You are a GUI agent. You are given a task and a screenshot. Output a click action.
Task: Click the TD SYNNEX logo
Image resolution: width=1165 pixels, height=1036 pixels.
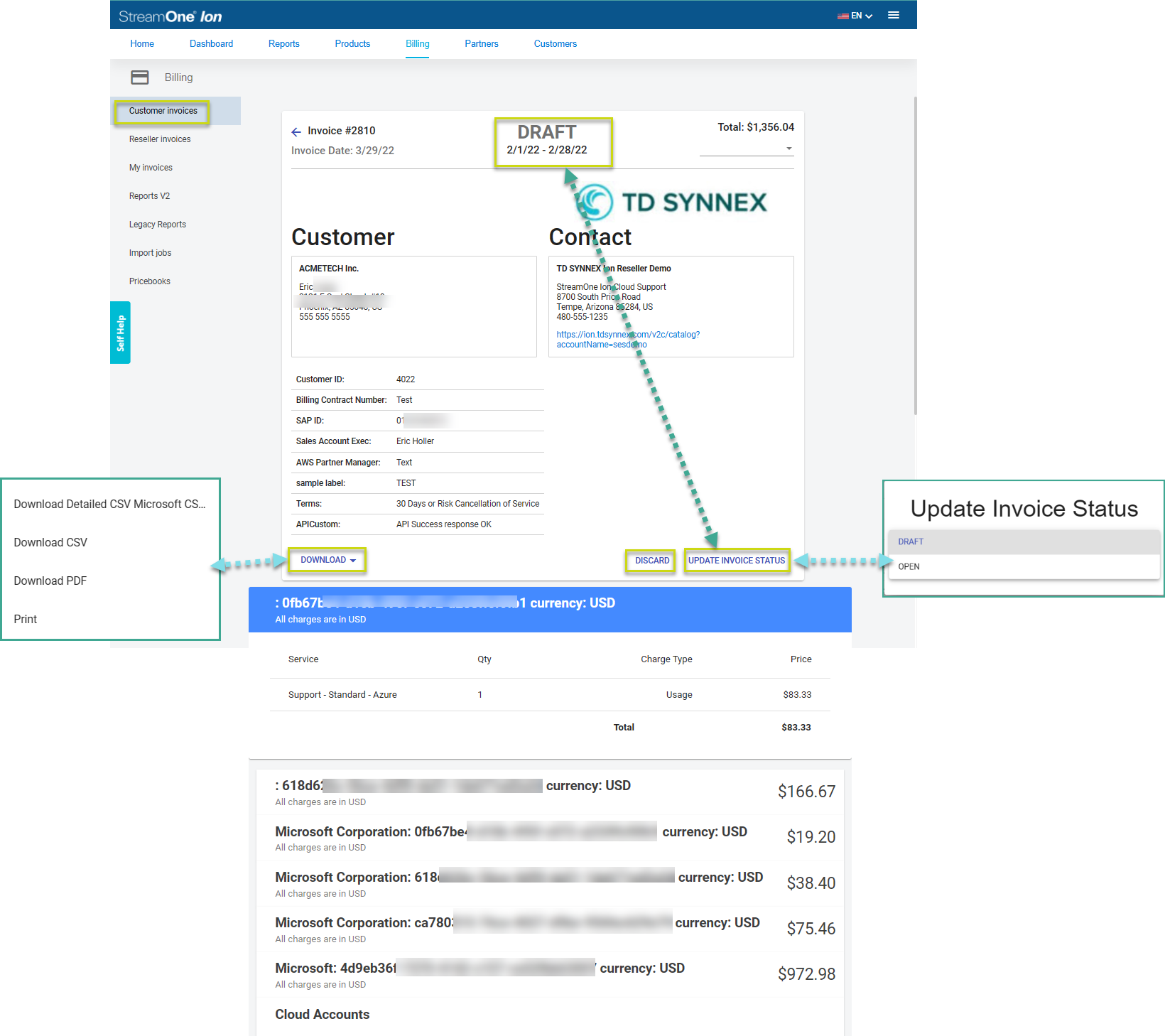[x=671, y=202]
